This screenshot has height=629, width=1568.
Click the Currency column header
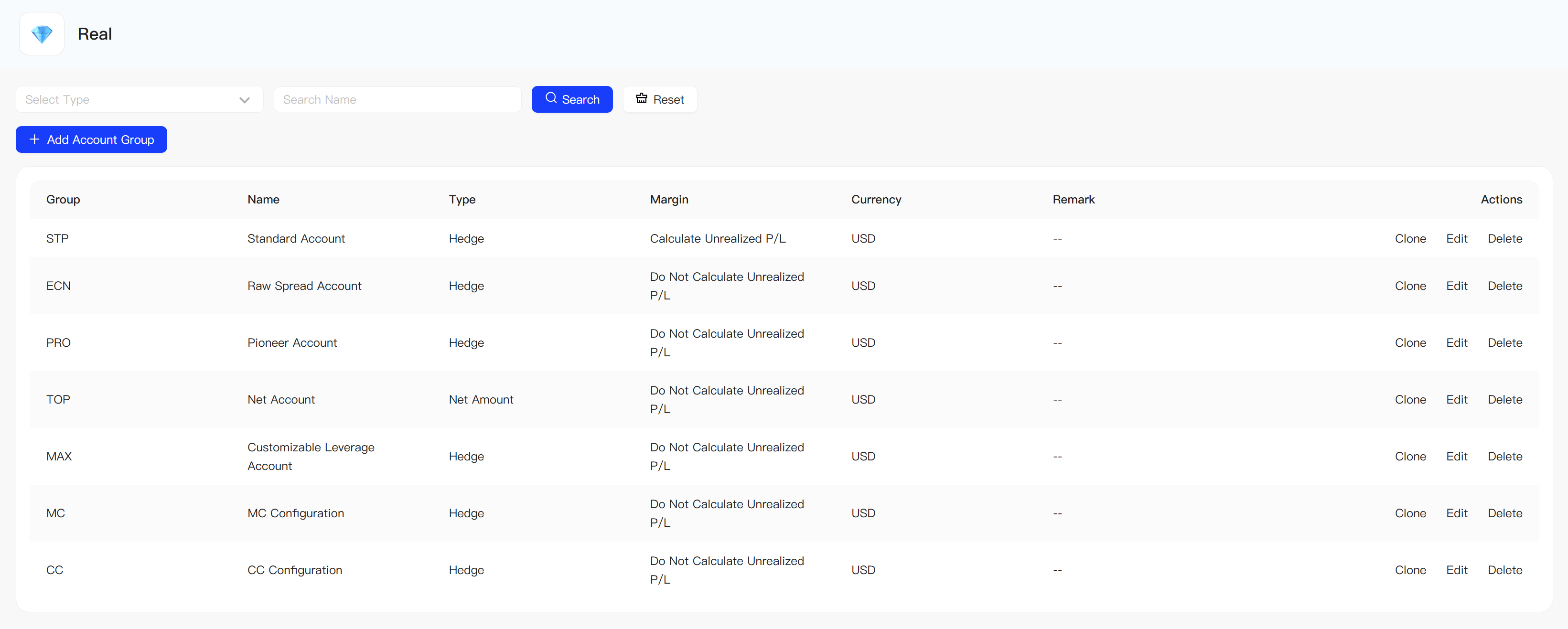pos(876,200)
